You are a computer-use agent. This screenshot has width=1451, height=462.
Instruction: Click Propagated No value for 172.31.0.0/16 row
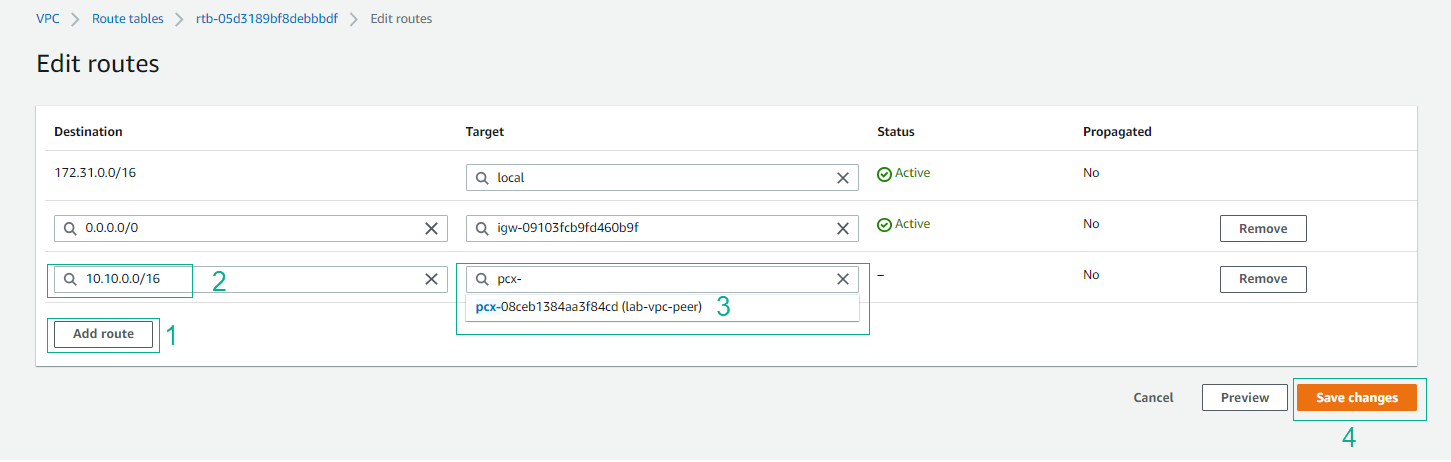click(1091, 174)
